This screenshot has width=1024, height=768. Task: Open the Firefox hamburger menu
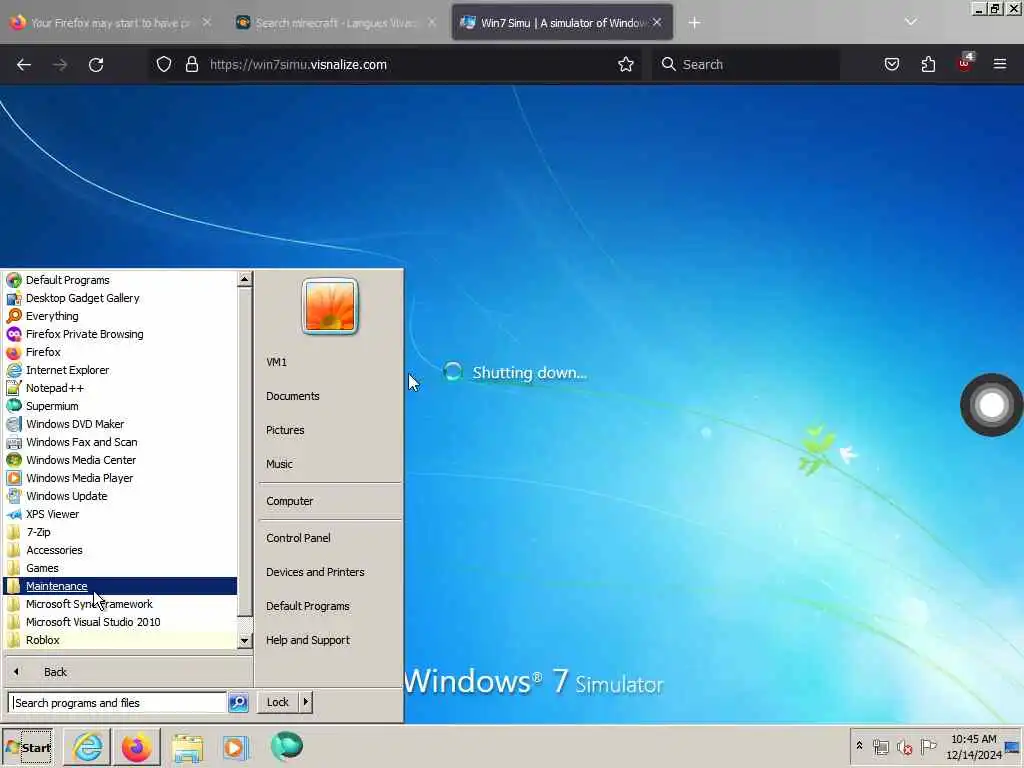[1000, 64]
